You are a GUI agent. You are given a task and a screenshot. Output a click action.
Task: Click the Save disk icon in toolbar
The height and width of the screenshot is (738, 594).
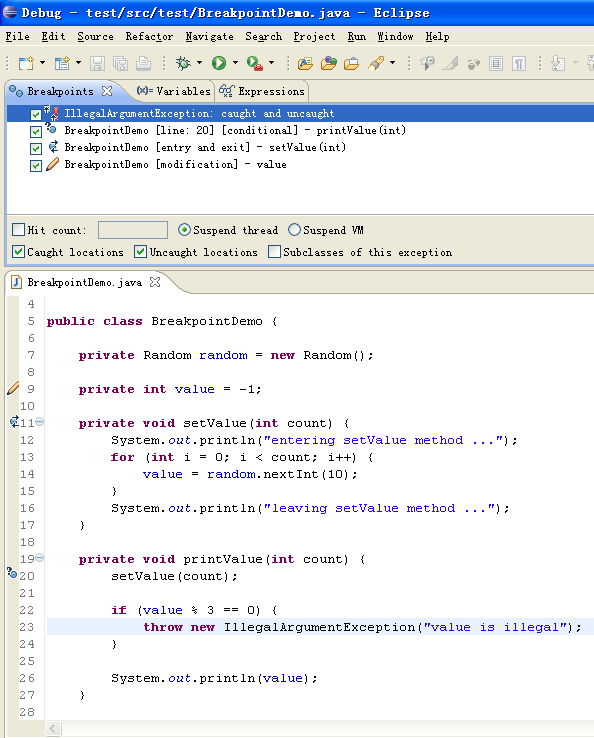97,63
